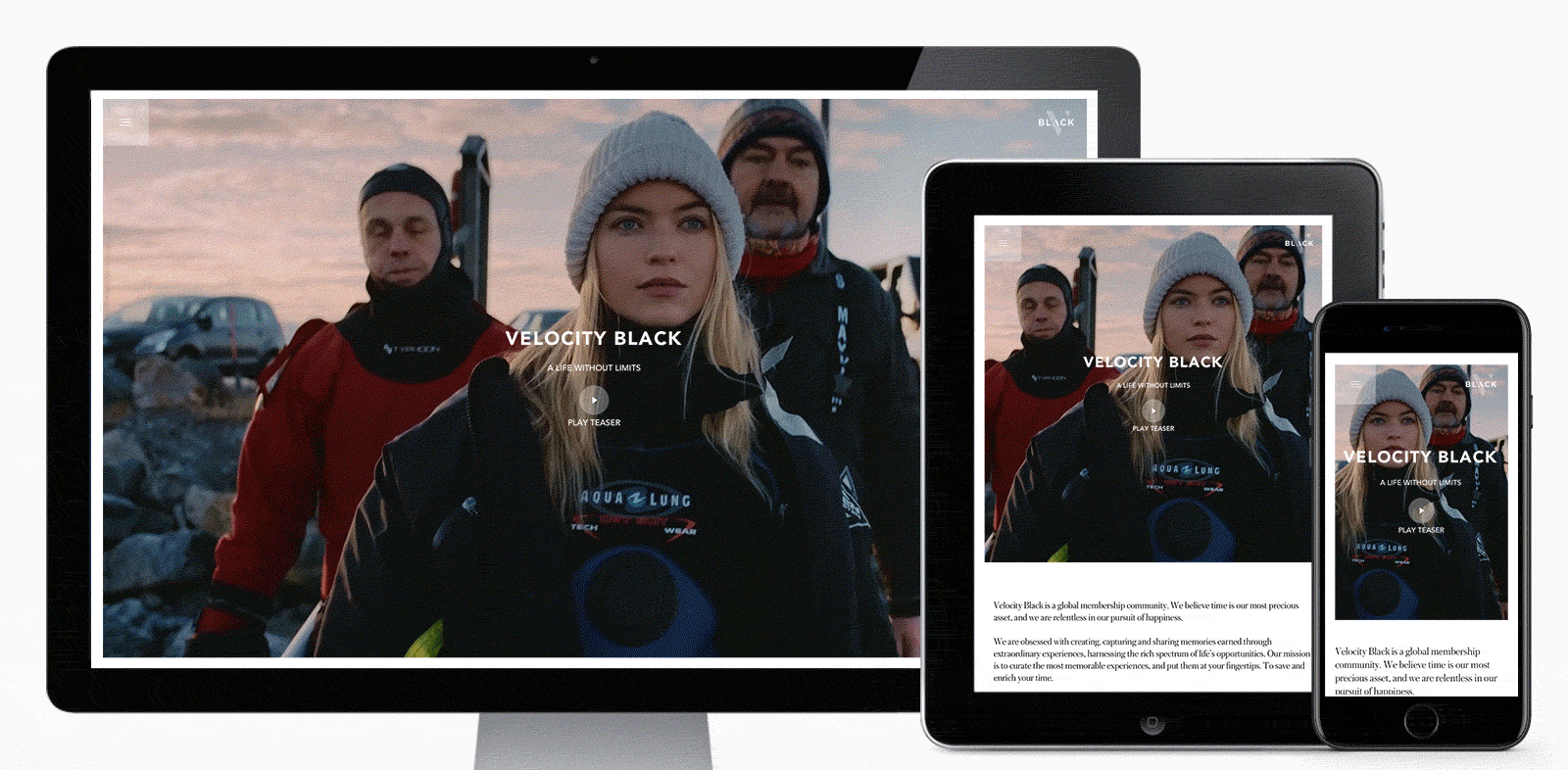Image resolution: width=1568 pixels, height=770 pixels.
Task: Click the BLACK logo on the desktop monitor
Action: click(1055, 122)
